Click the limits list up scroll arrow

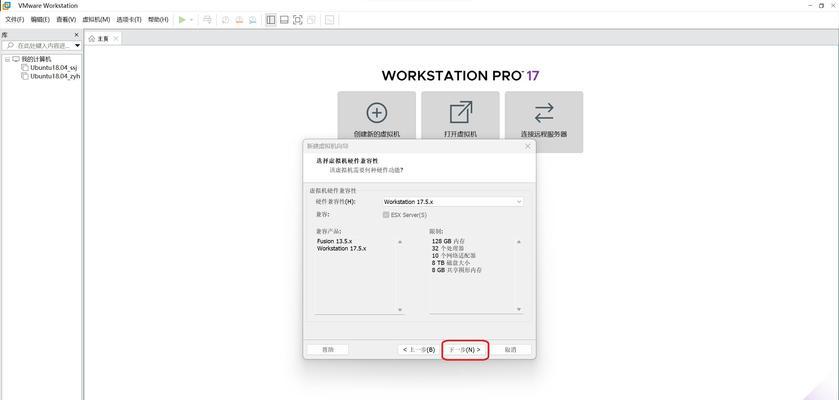pos(518,242)
